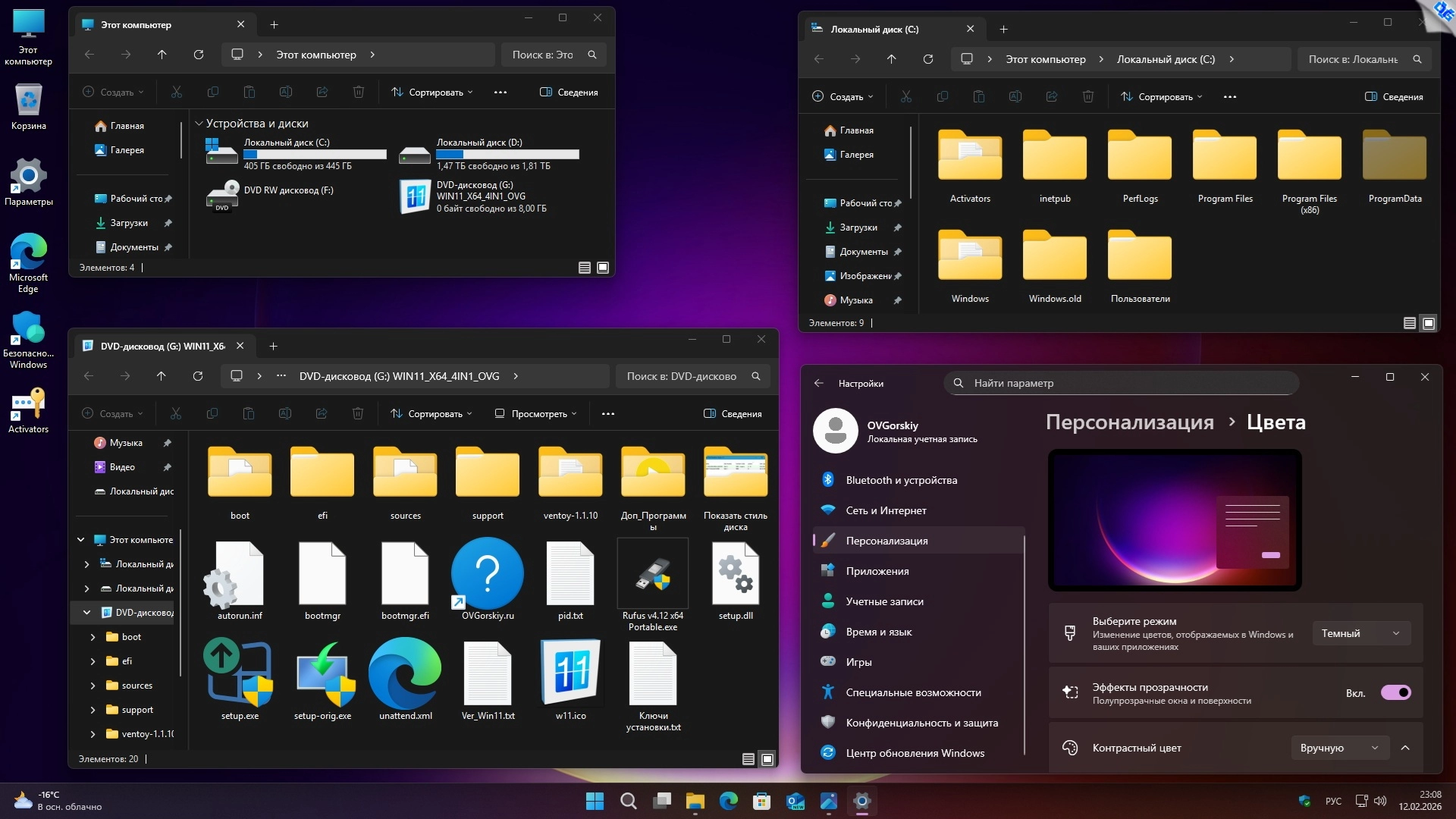
Task: Open the Windows.old folder
Action: click(1054, 258)
